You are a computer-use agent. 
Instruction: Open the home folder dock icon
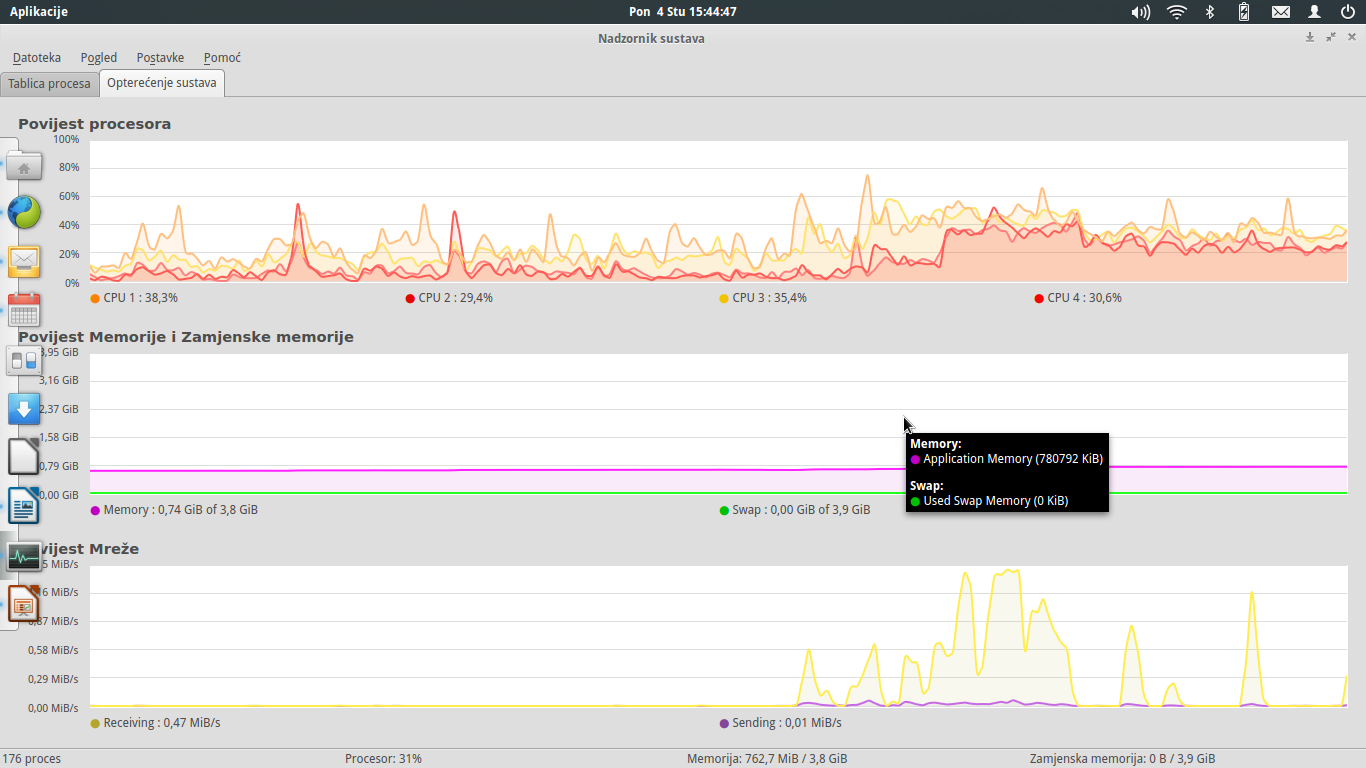tap(24, 166)
